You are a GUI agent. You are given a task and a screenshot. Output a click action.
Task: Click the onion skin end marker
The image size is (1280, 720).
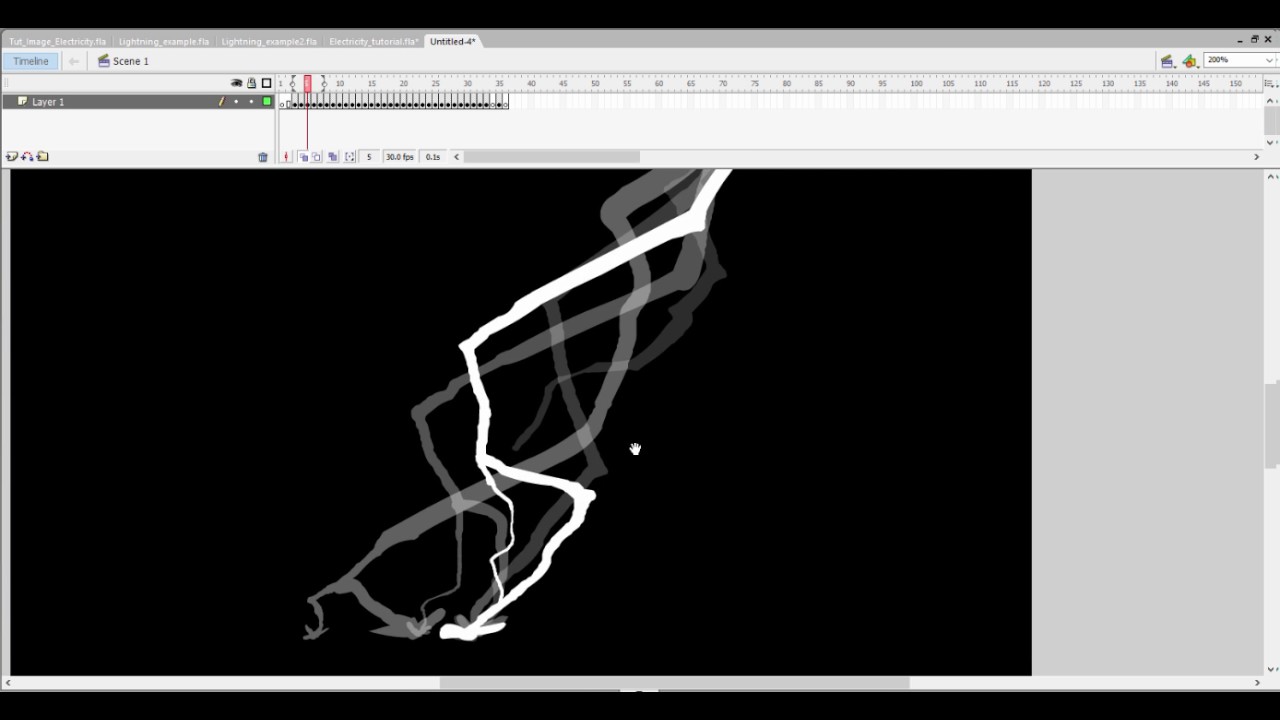click(323, 82)
